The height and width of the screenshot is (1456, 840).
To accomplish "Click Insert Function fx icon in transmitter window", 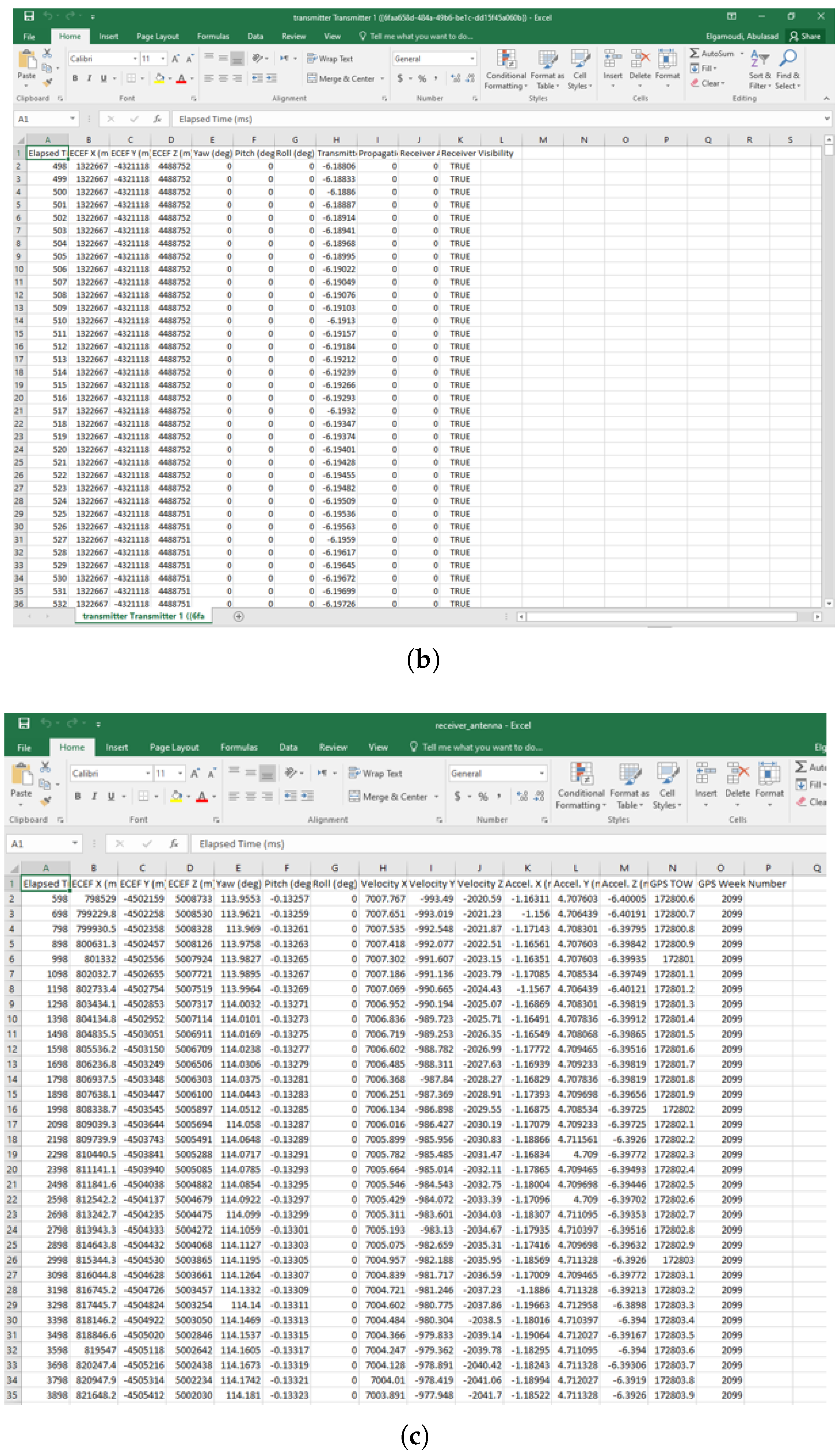I will click(157, 119).
